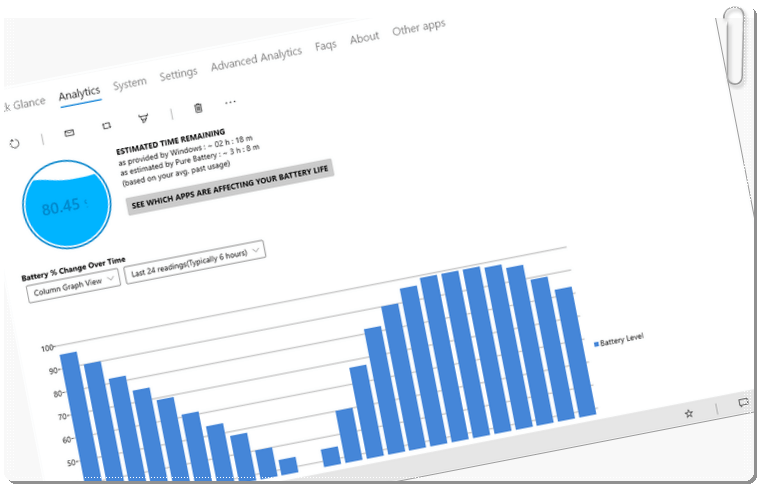Click the Battery Level legend entry

(x=619, y=340)
